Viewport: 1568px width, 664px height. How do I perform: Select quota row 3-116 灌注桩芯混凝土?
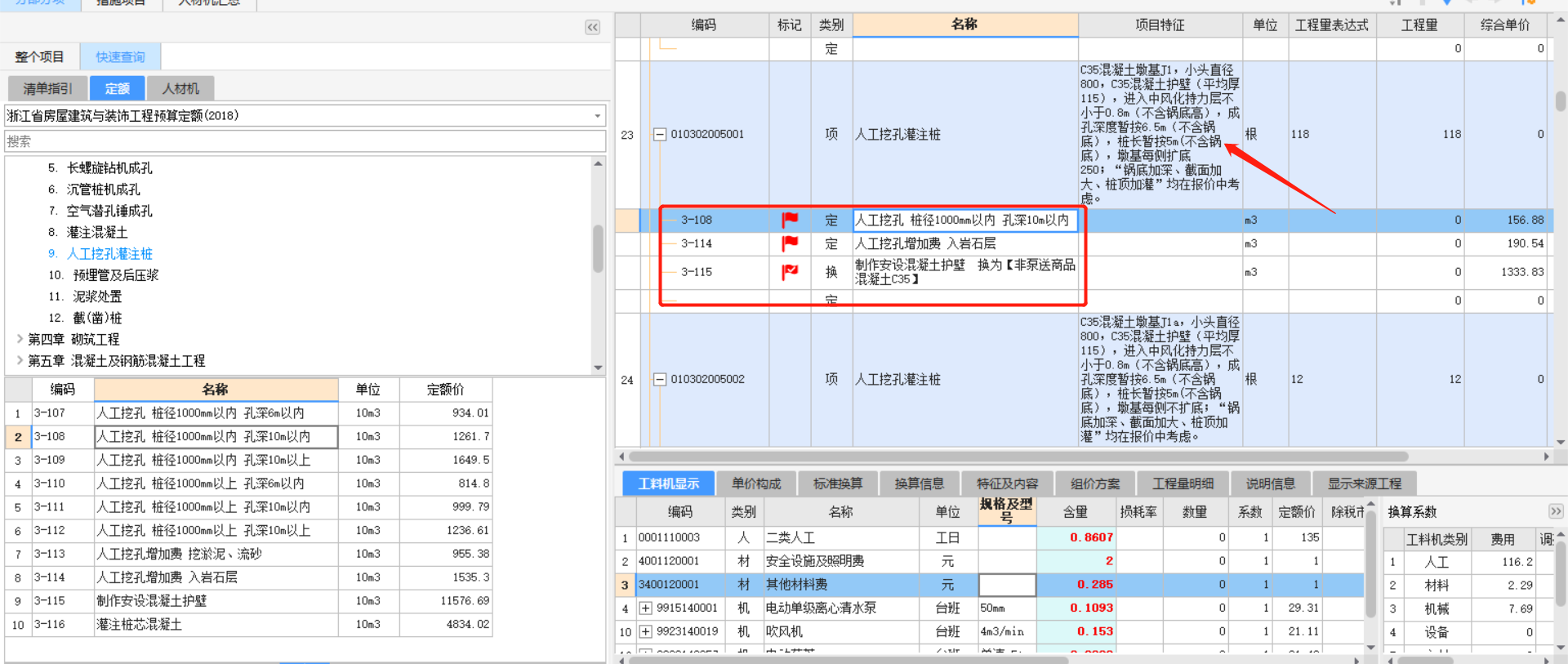pos(248,624)
